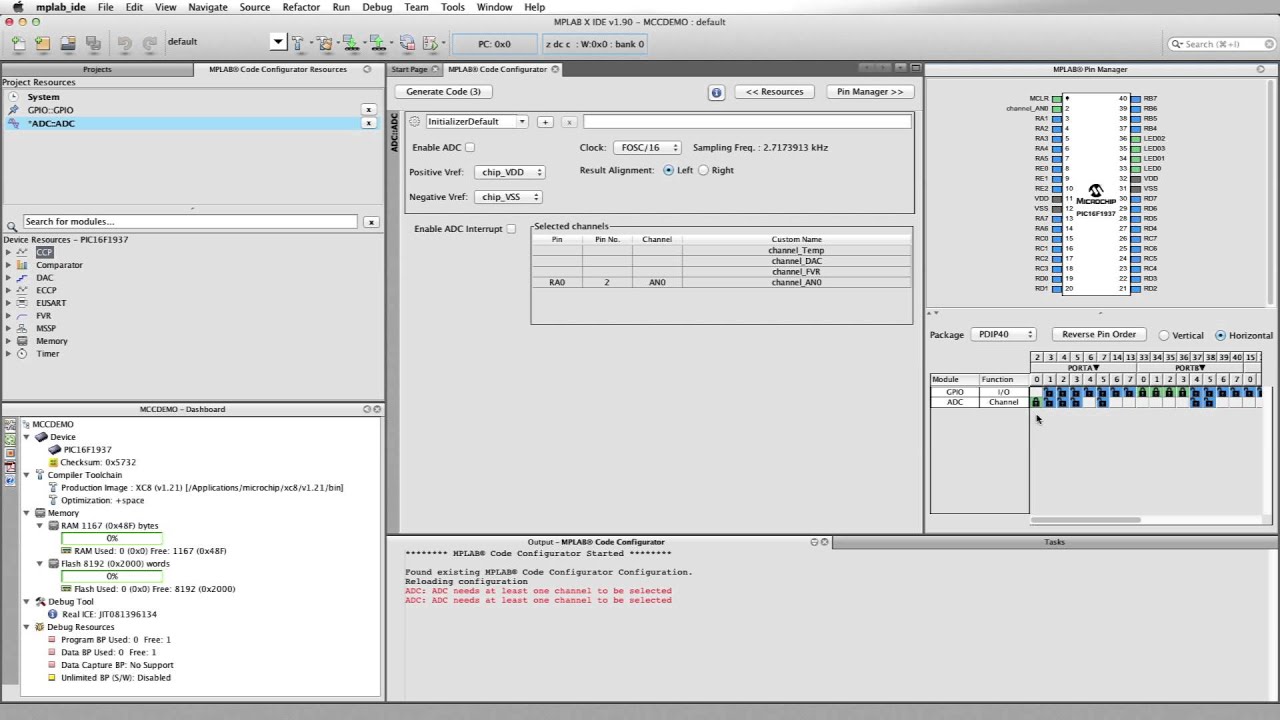Click the New File toolbar icon
This screenshot has height=720, width=1280.
click(18, 43)
